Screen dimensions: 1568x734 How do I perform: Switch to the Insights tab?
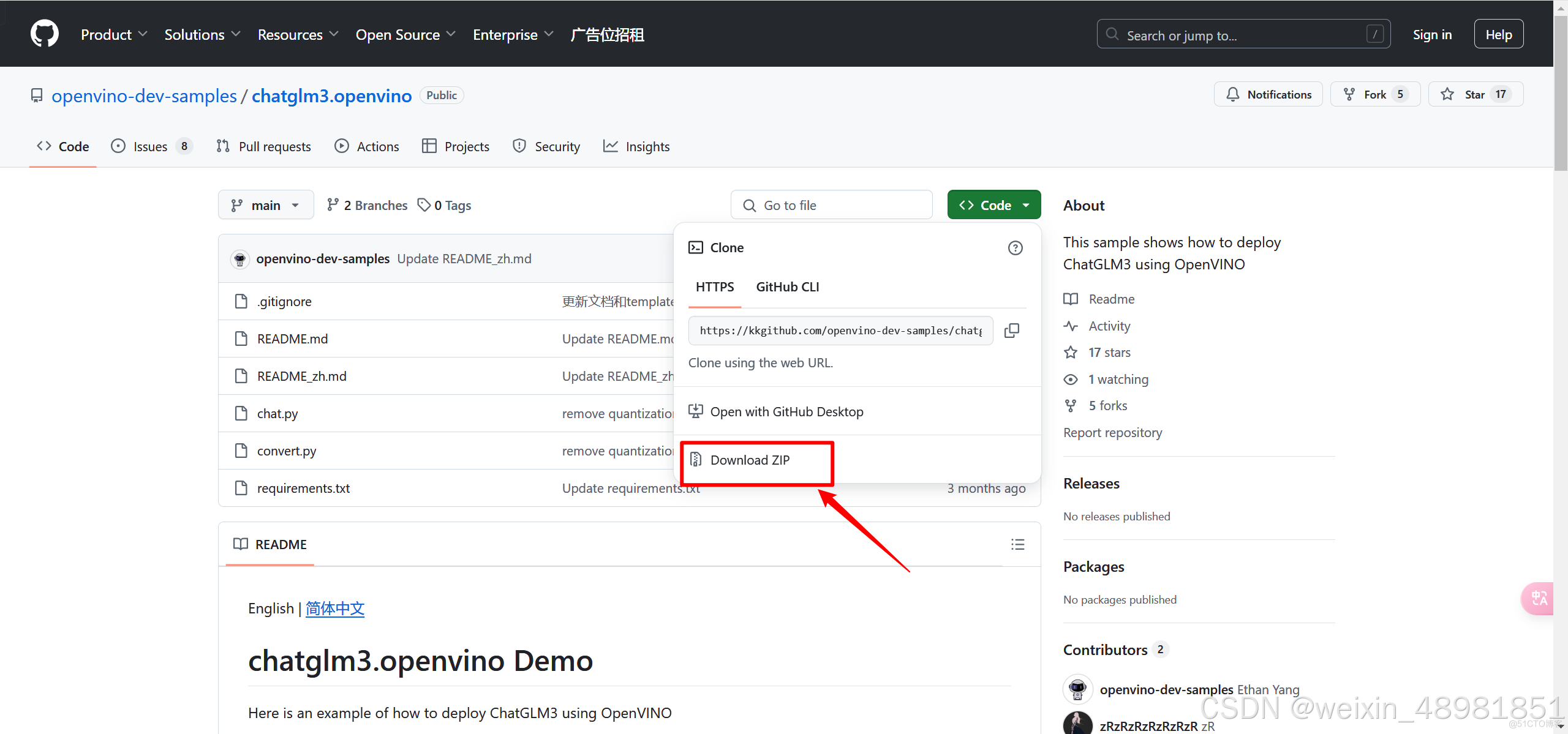click(636, 146)
